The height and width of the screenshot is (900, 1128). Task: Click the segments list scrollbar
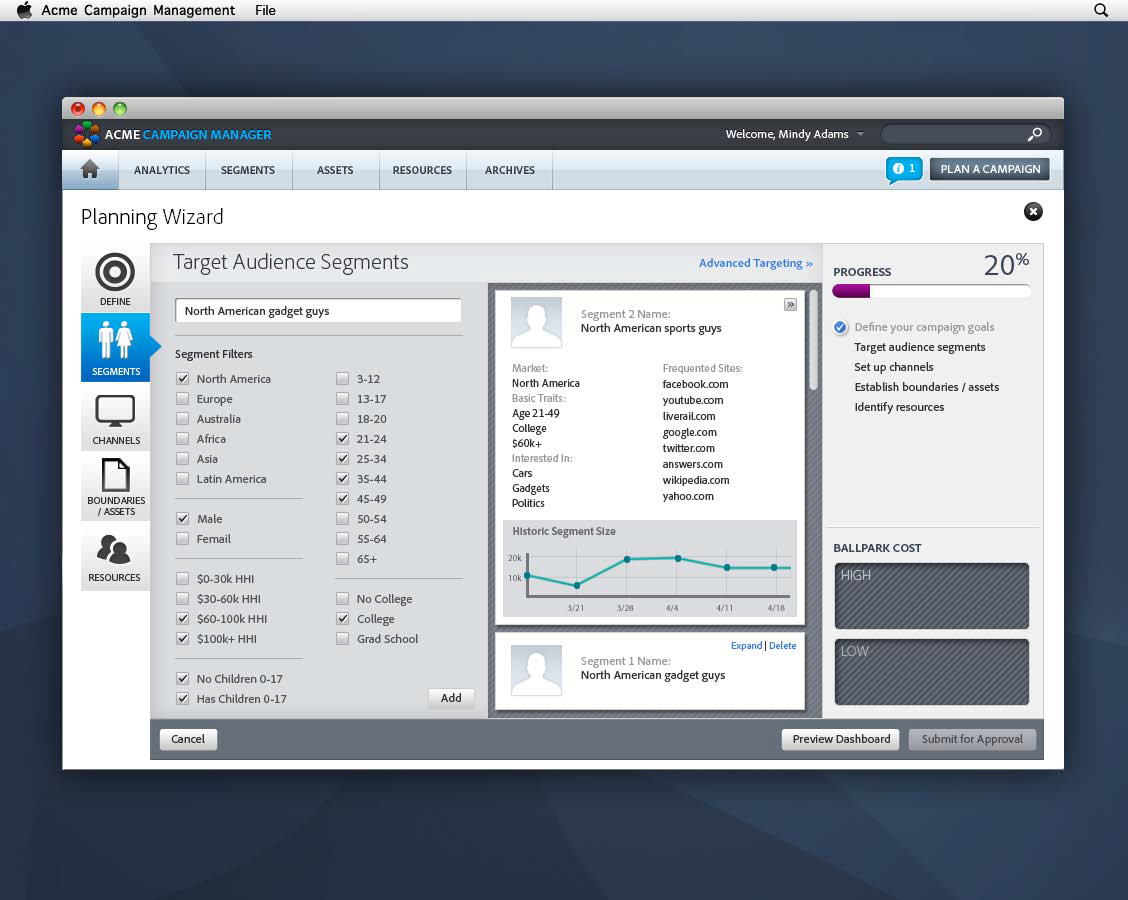(814, 340)
